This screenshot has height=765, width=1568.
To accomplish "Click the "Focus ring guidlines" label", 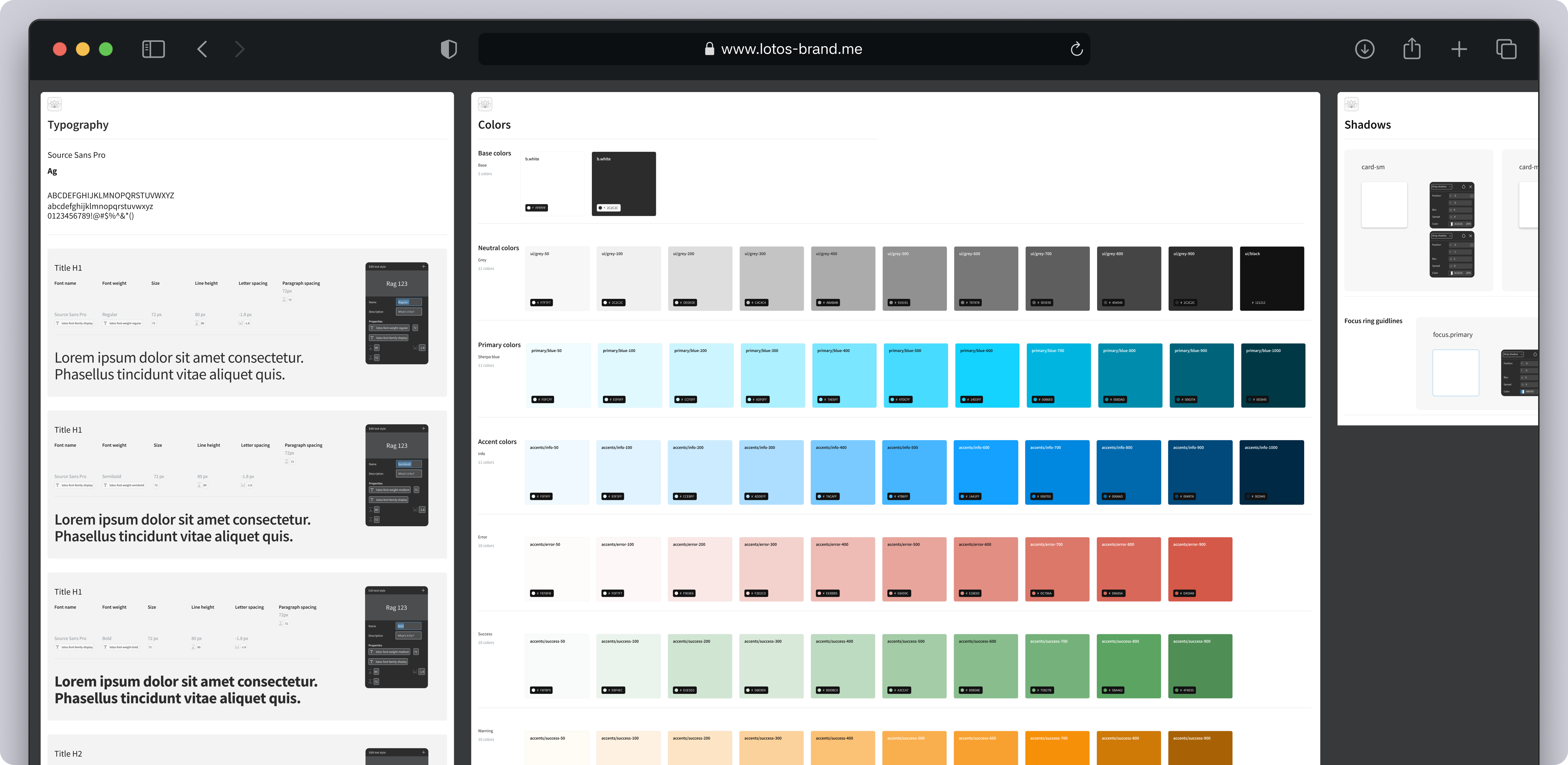I will point(1373,321).
